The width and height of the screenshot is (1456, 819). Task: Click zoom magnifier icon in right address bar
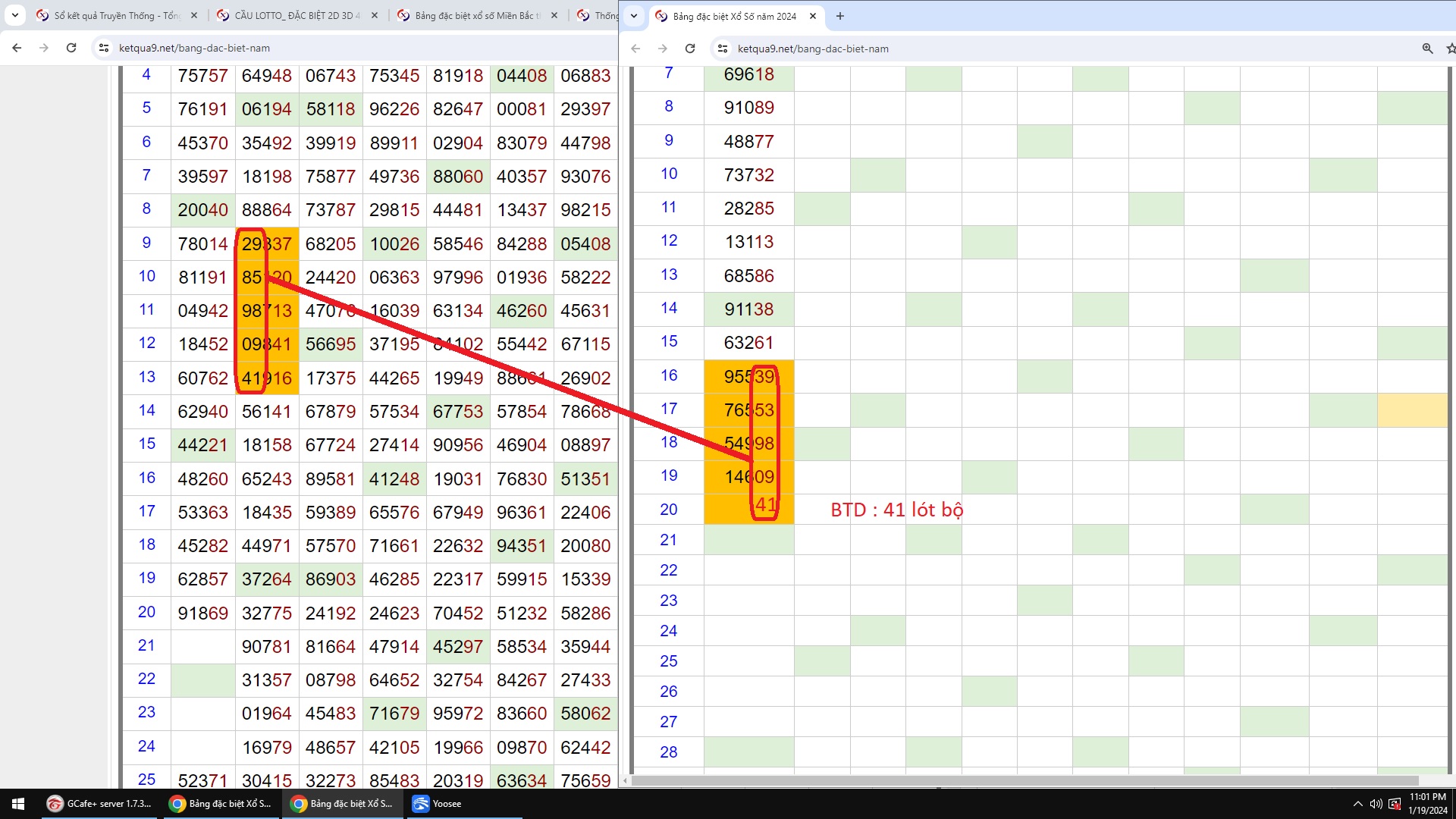tap(1427, 49)
